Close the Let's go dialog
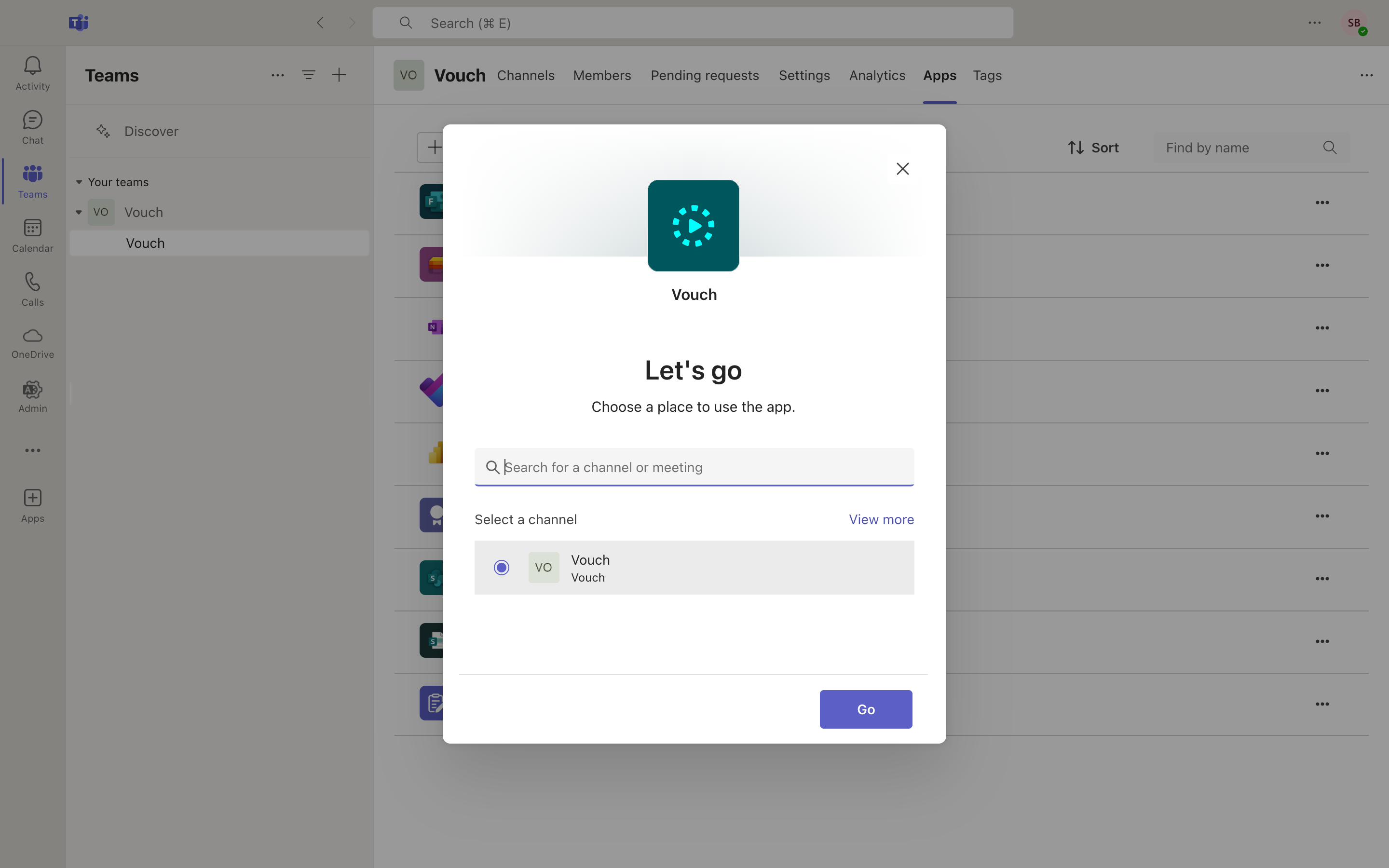 (902, 169)
